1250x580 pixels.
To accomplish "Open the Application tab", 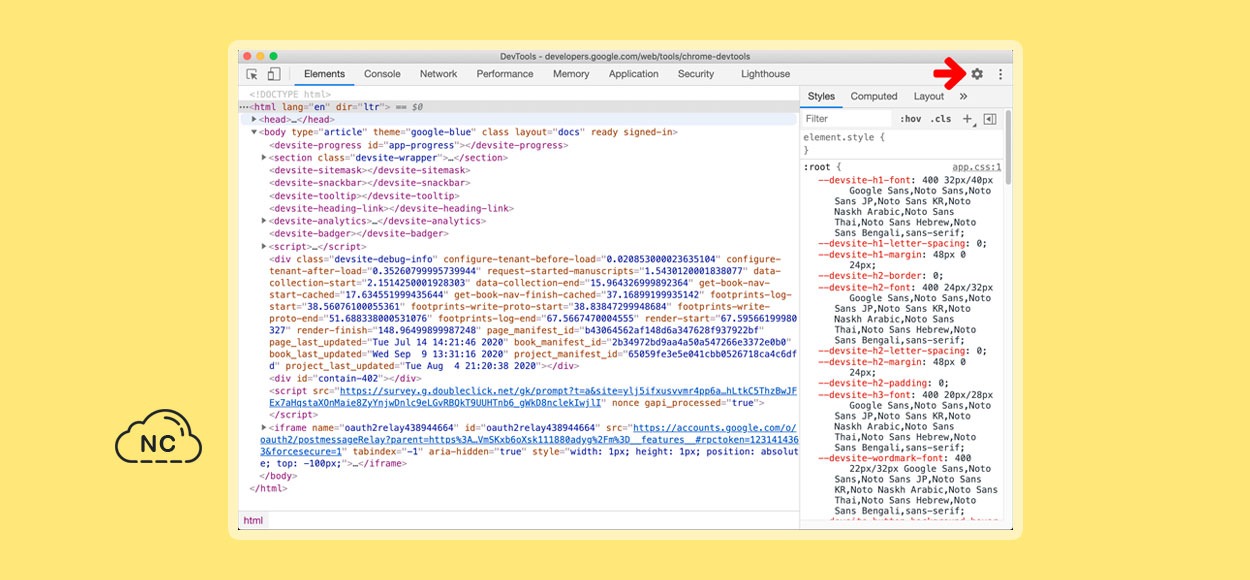I will coord(634,74).
